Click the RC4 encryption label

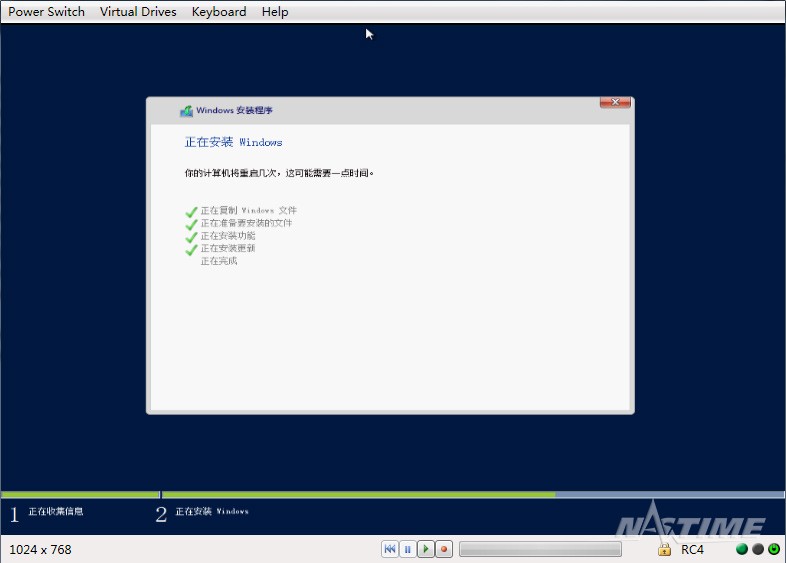coord(692,549)
